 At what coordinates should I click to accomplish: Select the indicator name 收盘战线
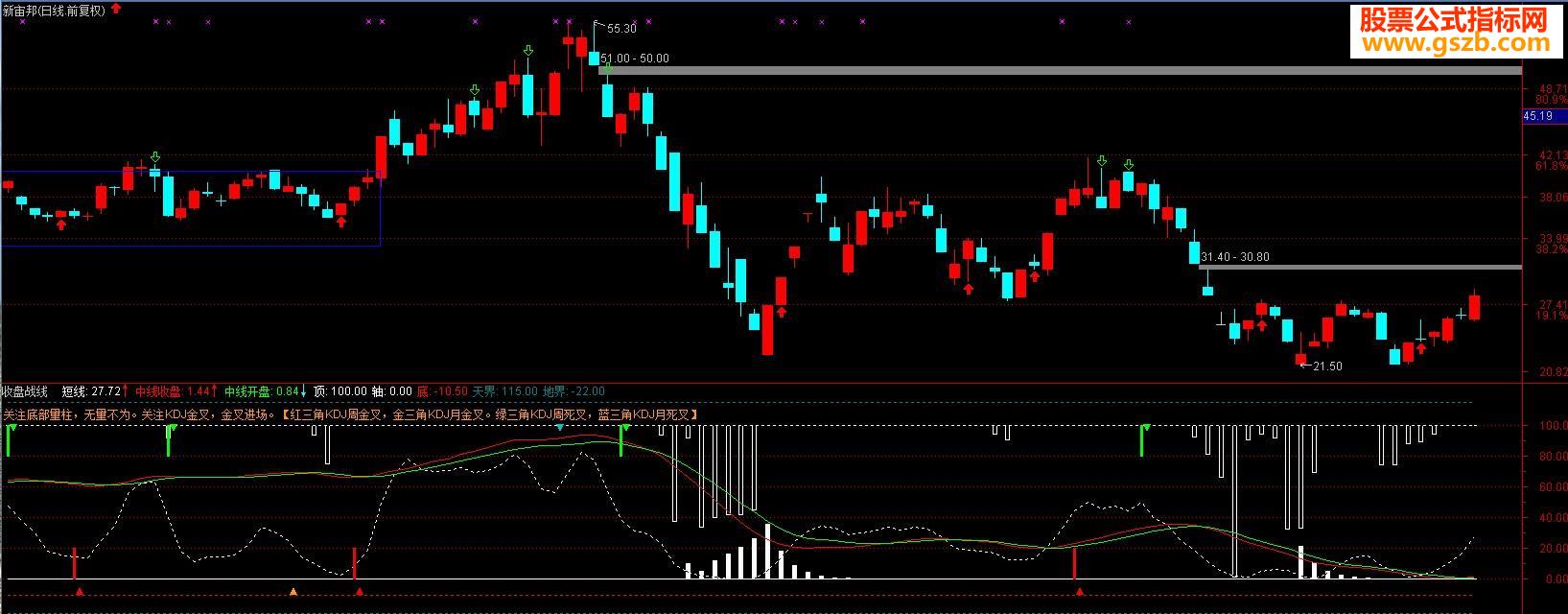(24, 391)
